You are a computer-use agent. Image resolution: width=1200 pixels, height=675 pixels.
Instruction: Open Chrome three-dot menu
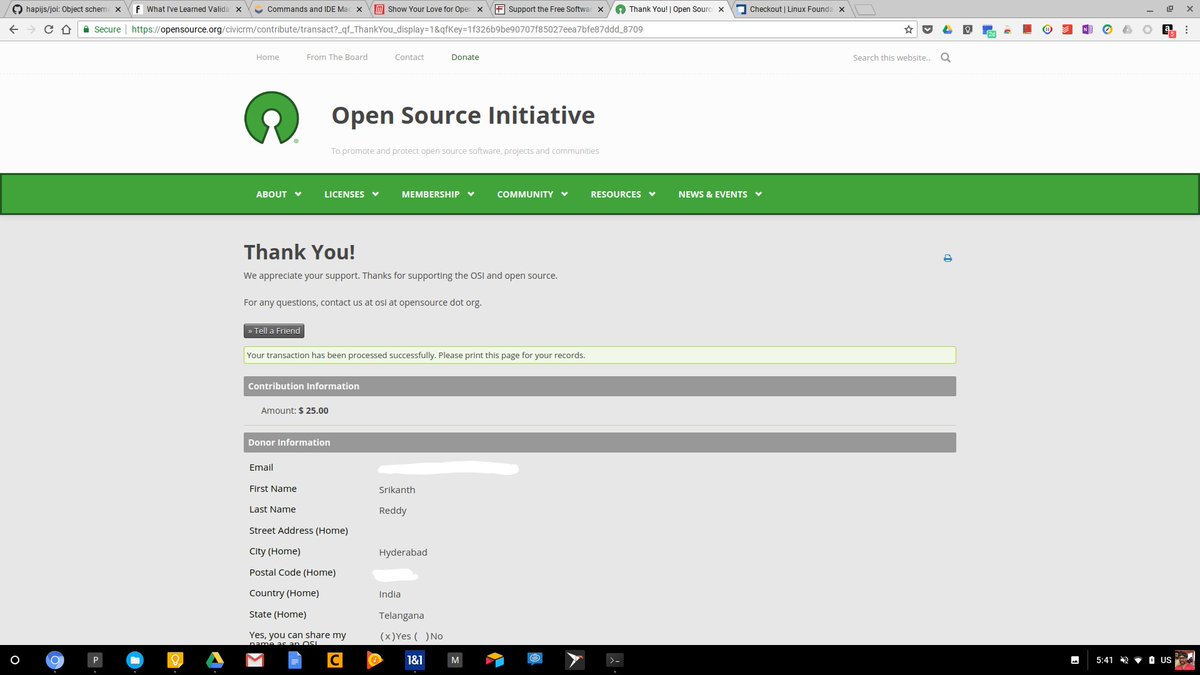[1186, 30]
